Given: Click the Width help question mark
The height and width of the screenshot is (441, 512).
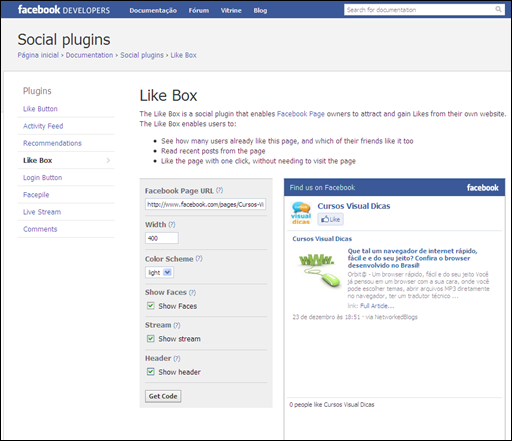Looking at the screenshot, I should 172,224.
